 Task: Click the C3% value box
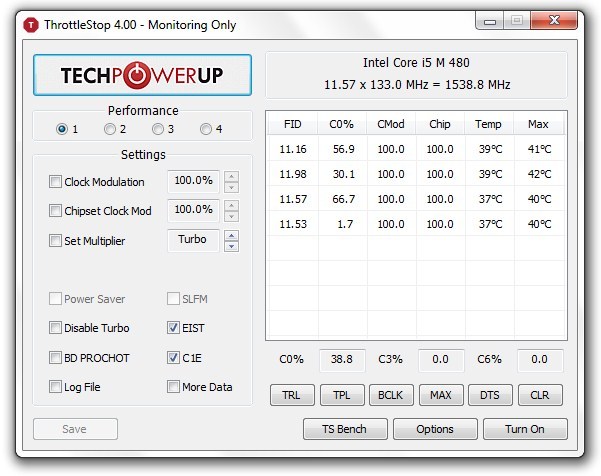(441, 360)
